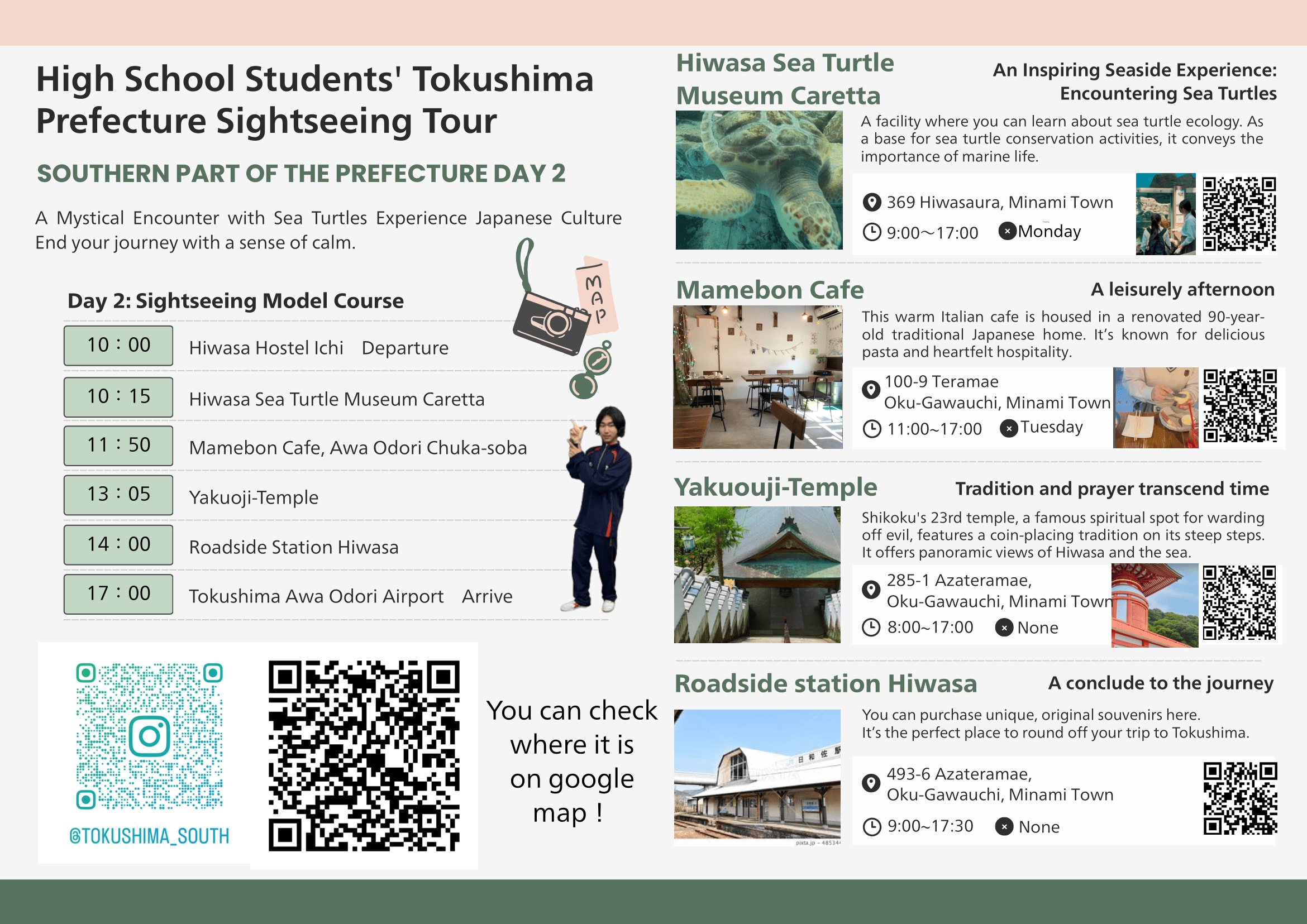The image size is (1307, 924).
Task: Click the QR code for Sea Turtle Museum
Action: point(1239,214)
